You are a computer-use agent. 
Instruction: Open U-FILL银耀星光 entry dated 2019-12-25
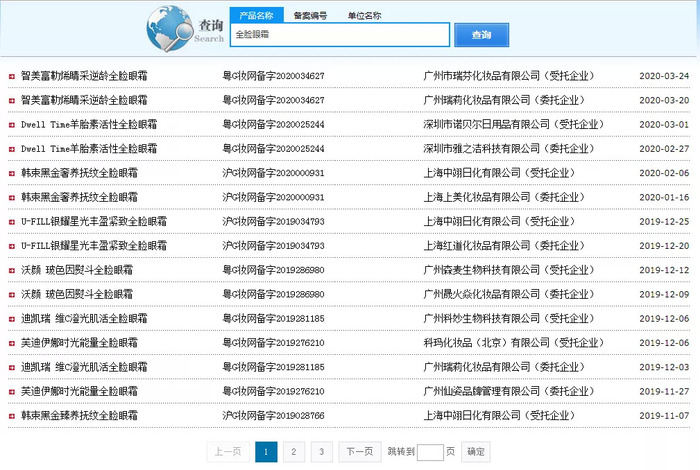(x=94, y=221)
